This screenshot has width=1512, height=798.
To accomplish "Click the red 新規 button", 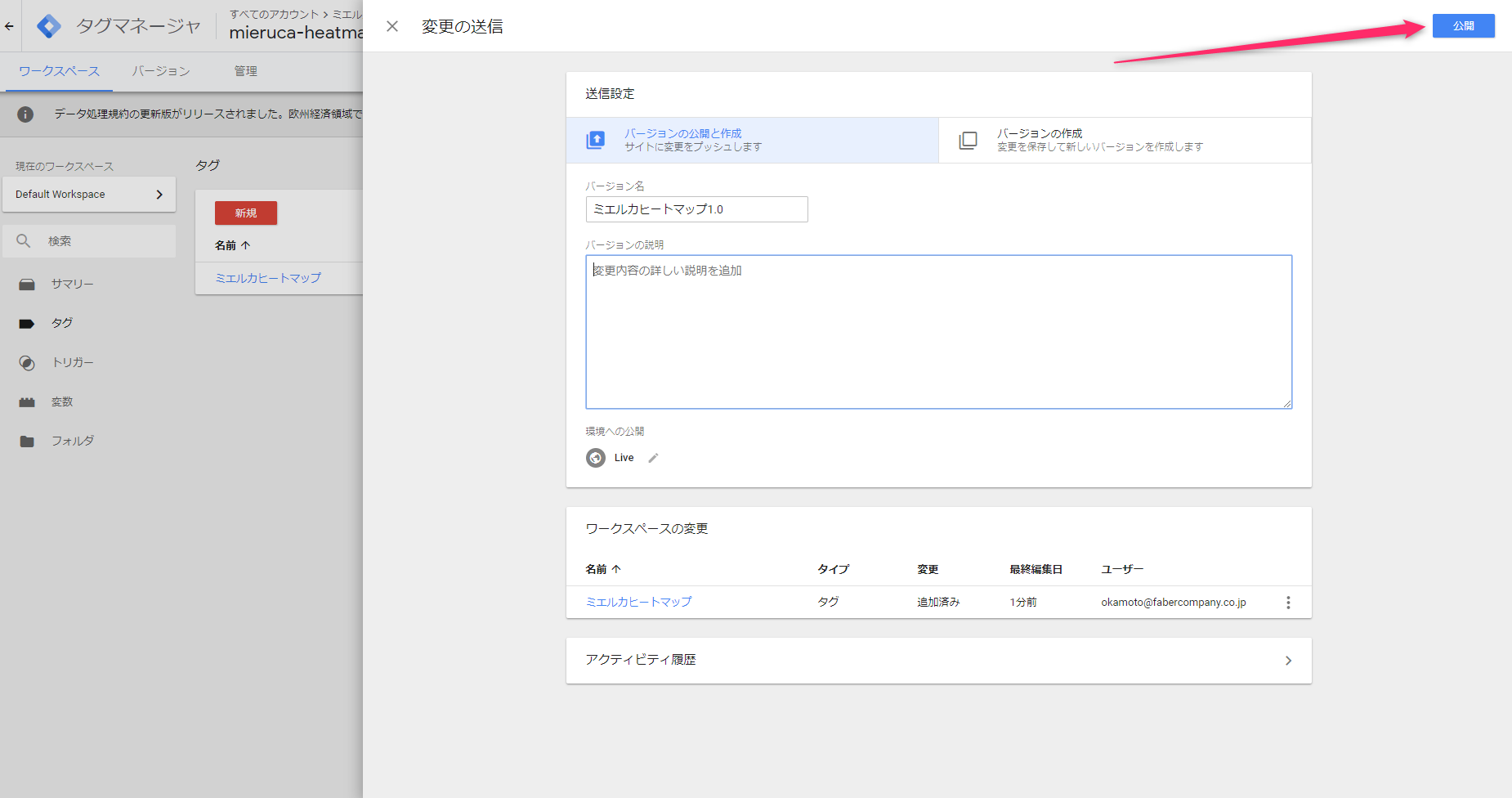I will tap(246, 213).
